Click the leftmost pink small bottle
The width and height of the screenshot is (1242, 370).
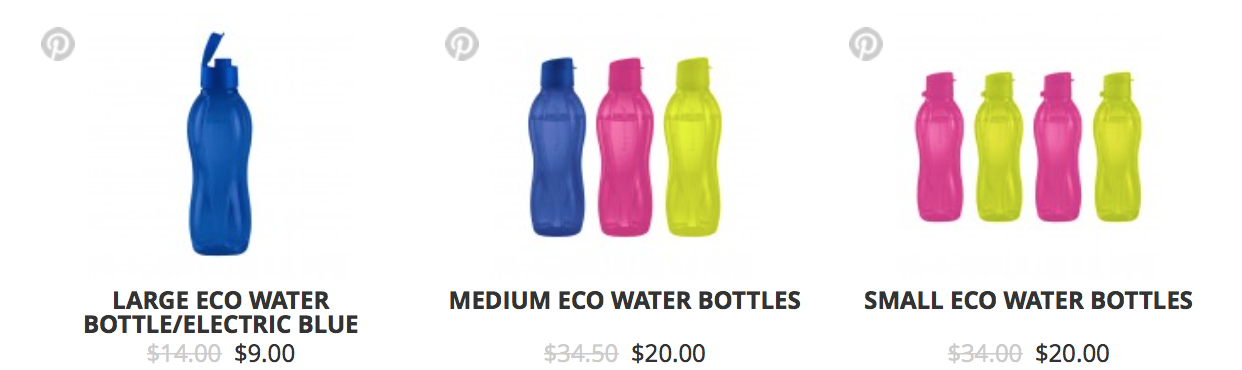[938, 146]
